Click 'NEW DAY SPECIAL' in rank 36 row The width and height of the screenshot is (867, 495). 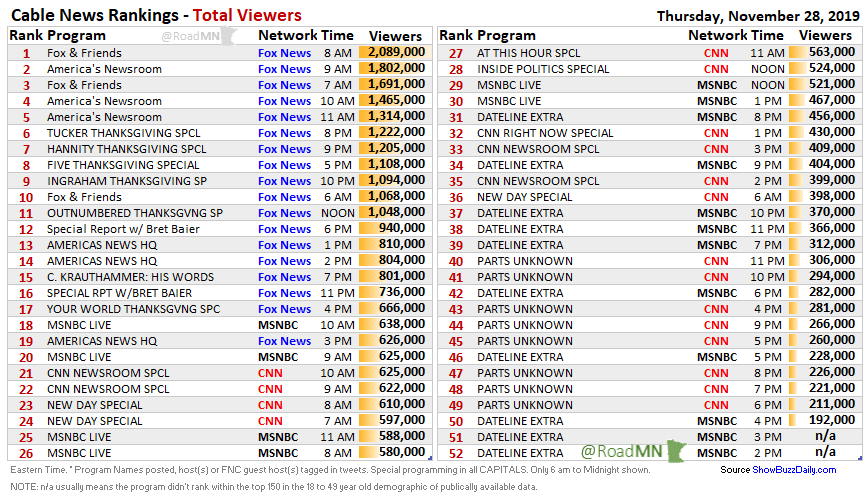(x=525, y=197)
